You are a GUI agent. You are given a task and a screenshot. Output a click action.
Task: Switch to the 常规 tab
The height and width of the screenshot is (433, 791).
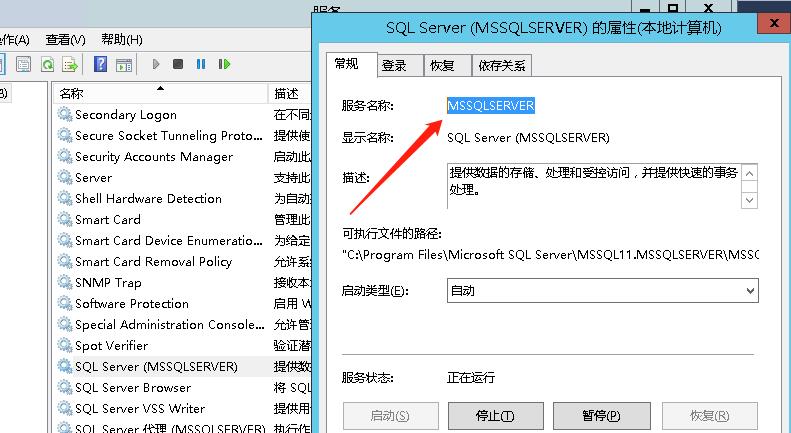[351, 64]
